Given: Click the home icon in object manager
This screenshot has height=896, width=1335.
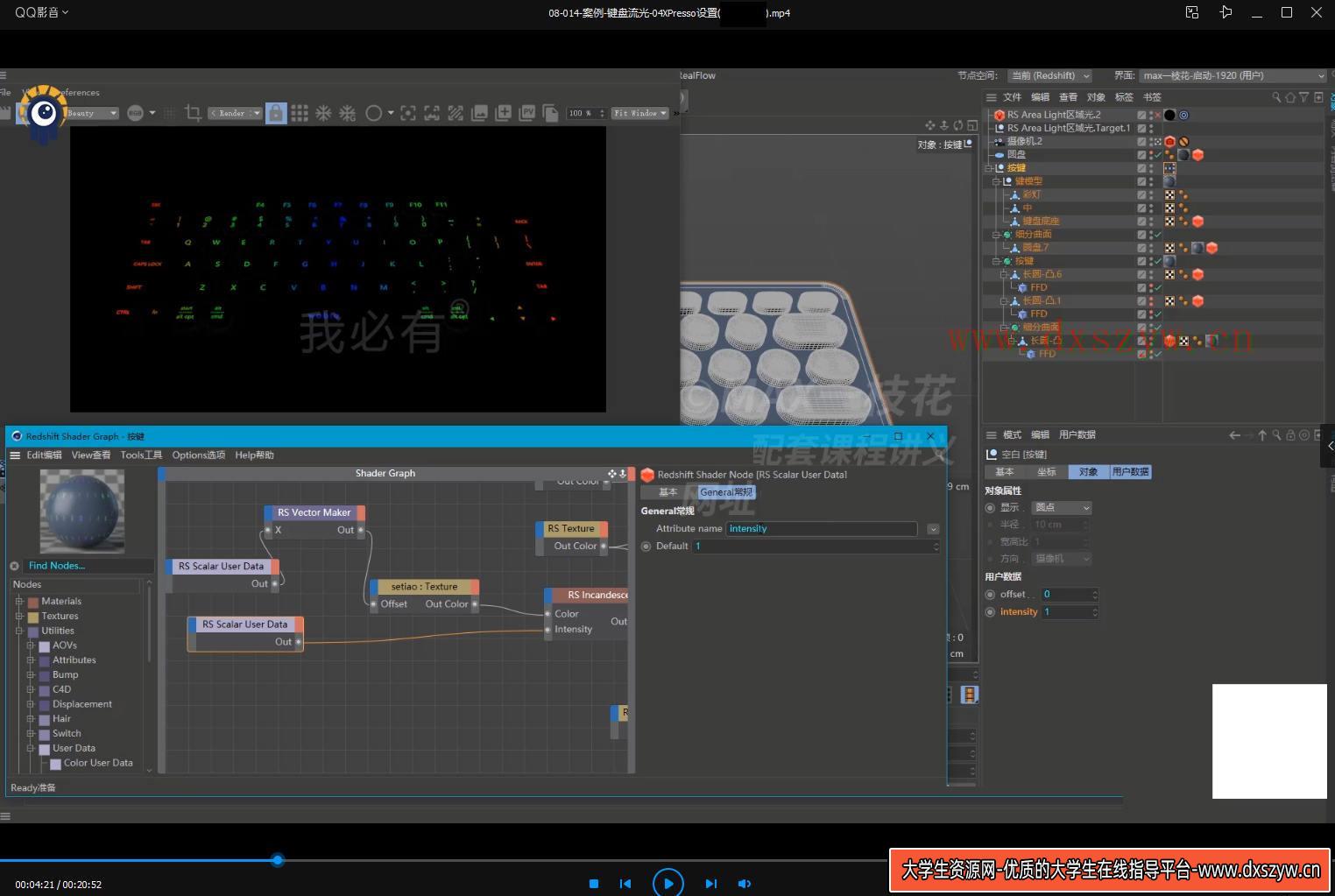Looking at the screenshot, I should 1290,97.
